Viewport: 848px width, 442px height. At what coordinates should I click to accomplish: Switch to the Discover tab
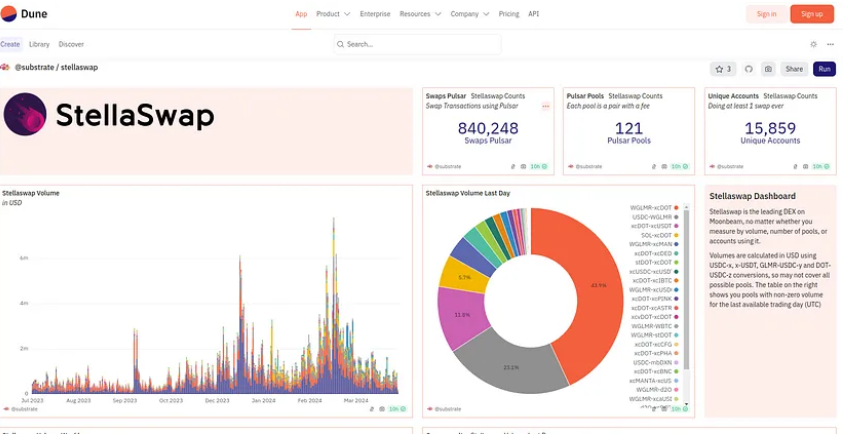pyautogui.click(x=71, y=44)
